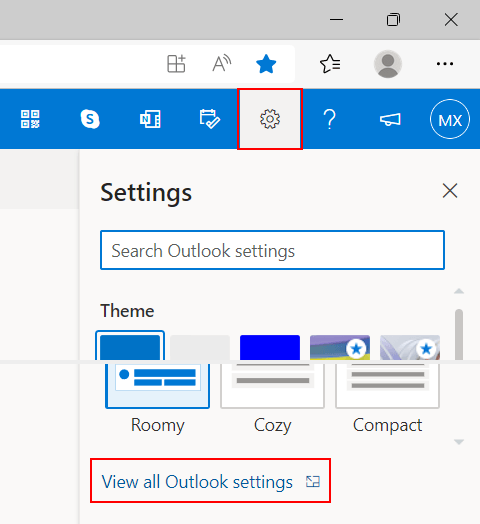The image size is (480, 524).
Task: Click the blue Favorite star icon
Action: (266, 64)
